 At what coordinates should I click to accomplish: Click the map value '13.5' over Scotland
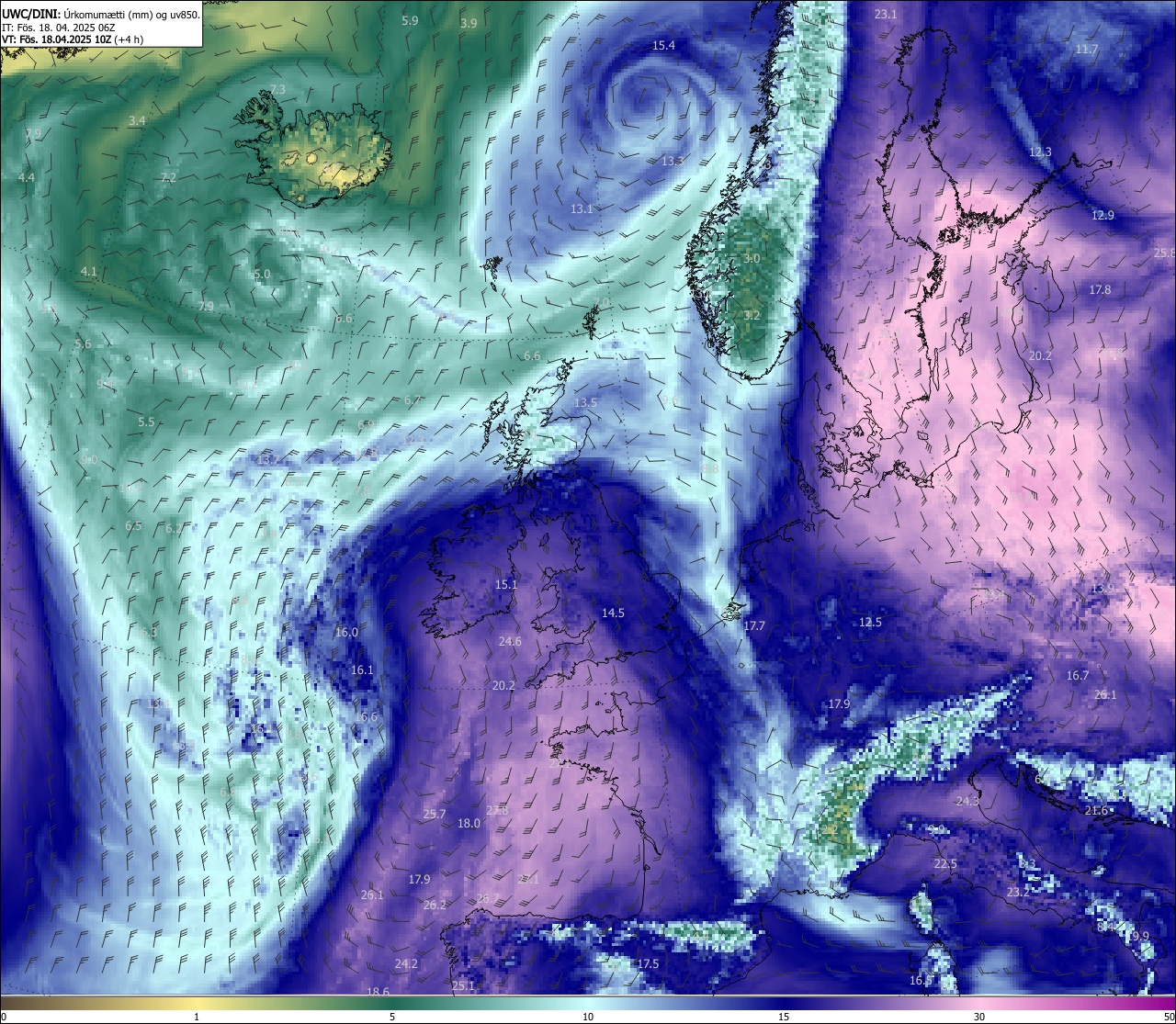click(585, 402)
